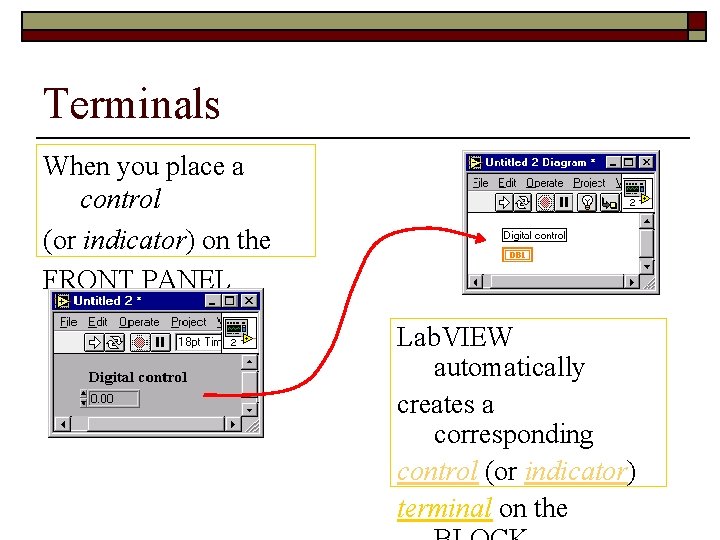Click VI connector icon in Diagram window
720x540 pixels.
pos(637,194)
